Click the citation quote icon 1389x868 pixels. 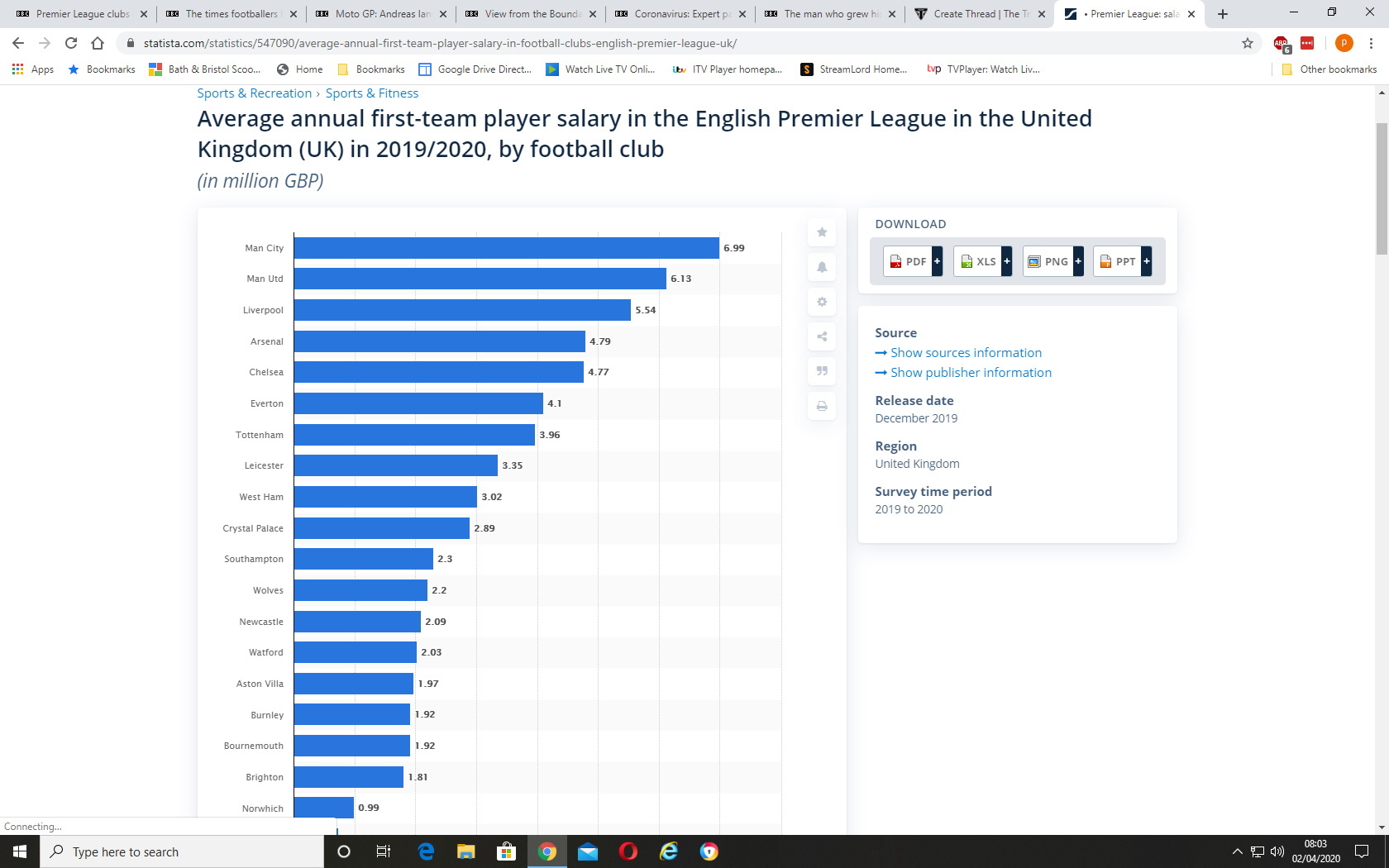[822, 371]
